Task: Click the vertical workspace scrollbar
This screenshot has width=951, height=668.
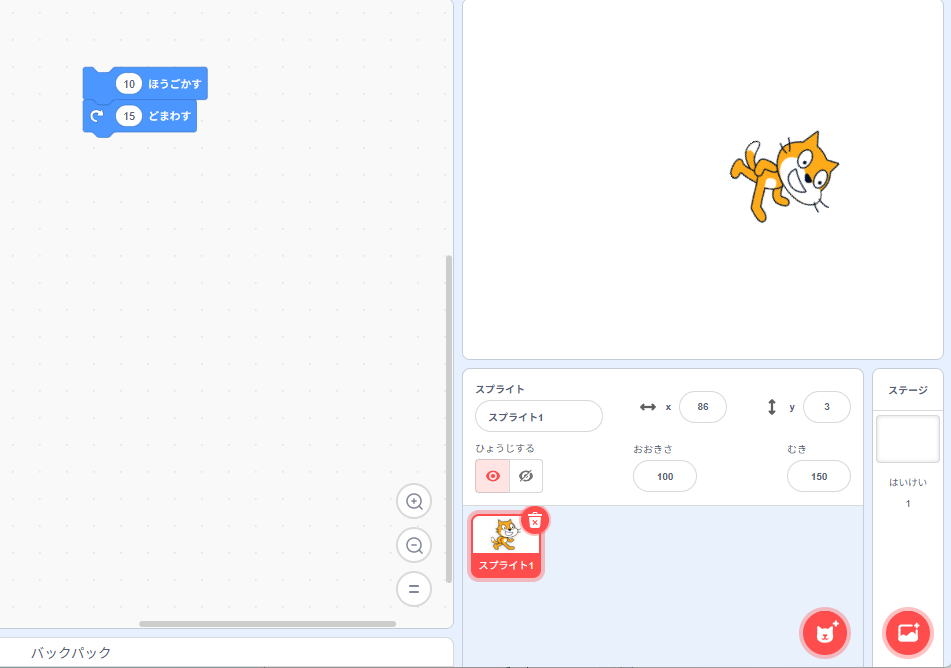Action: tap(449, 419)
